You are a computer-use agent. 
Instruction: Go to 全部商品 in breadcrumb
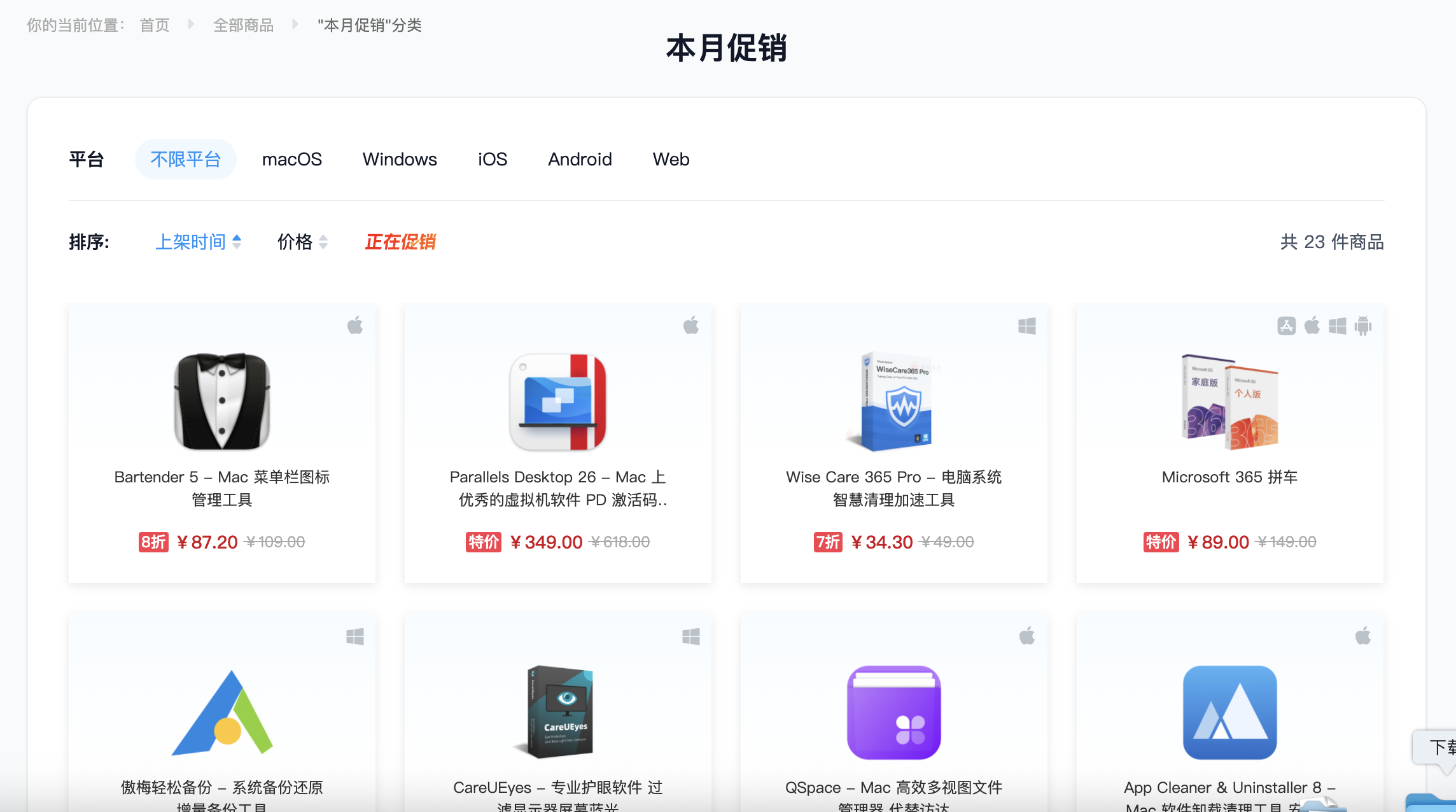tap(244, 25)
